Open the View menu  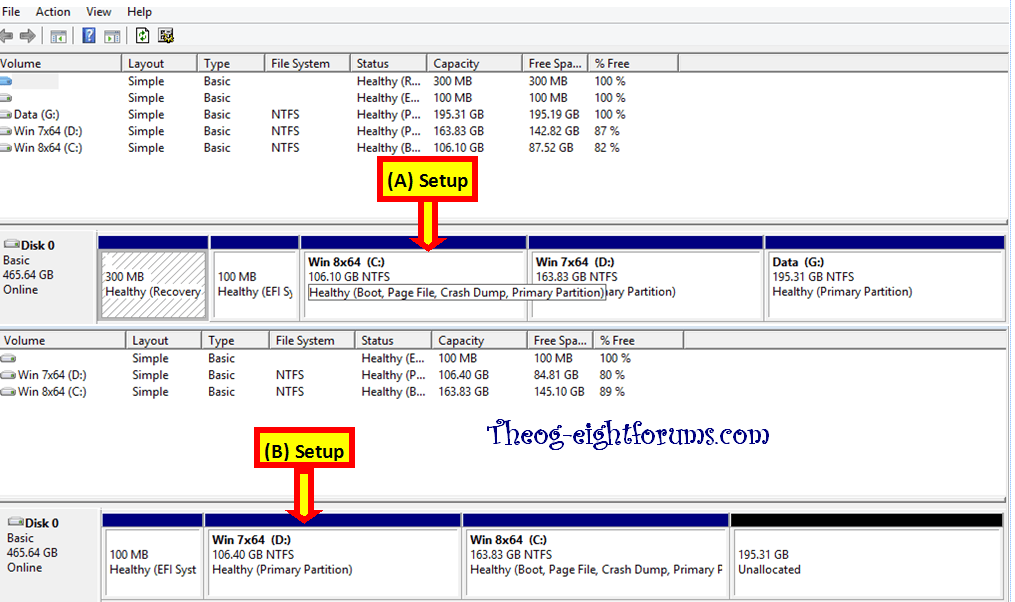click(x=98, y=12)
